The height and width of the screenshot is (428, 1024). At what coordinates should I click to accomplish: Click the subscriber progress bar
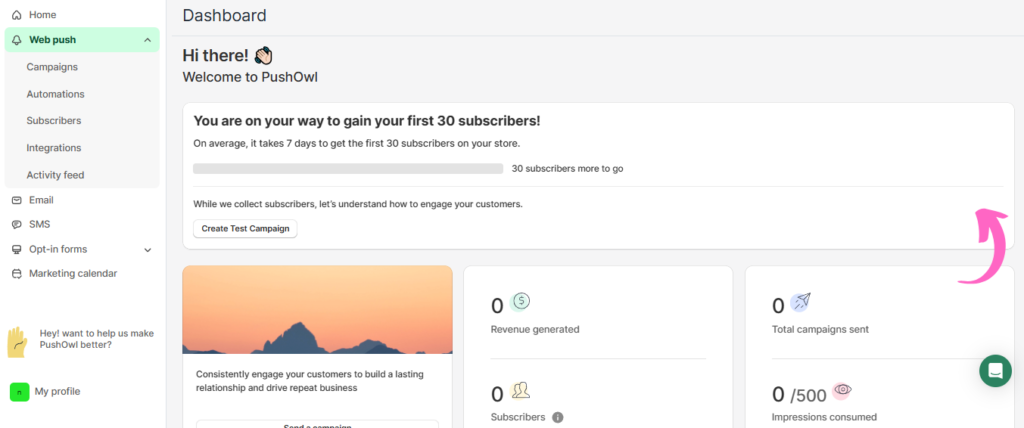[x=348, y=169]
